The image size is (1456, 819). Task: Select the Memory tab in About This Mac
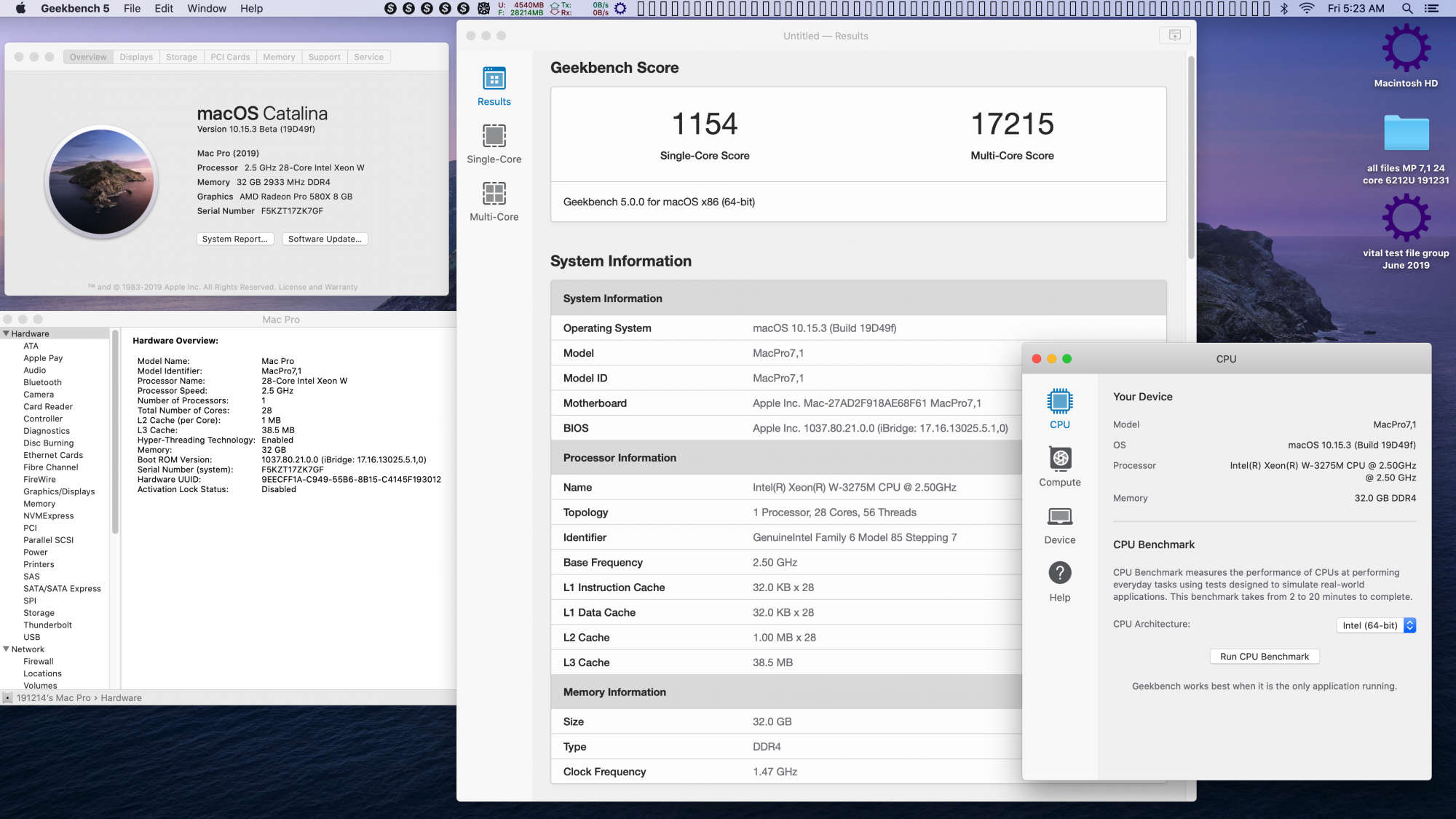pos(278,56)
